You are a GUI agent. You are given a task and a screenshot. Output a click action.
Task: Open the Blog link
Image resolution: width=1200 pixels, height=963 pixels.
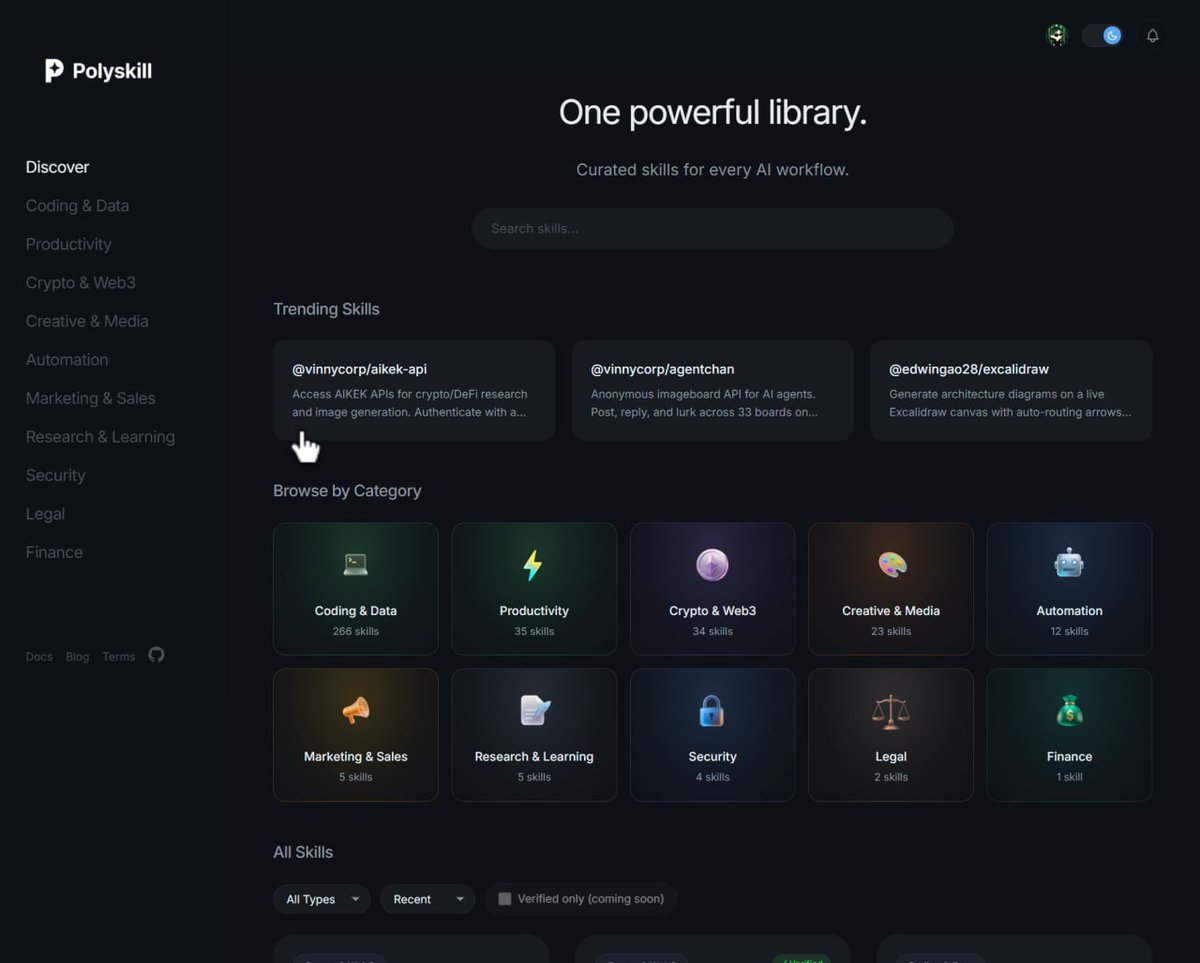77,657
